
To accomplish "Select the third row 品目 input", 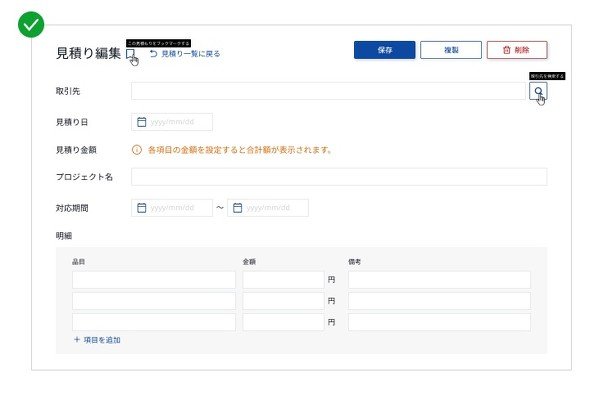I will point(154,322).
